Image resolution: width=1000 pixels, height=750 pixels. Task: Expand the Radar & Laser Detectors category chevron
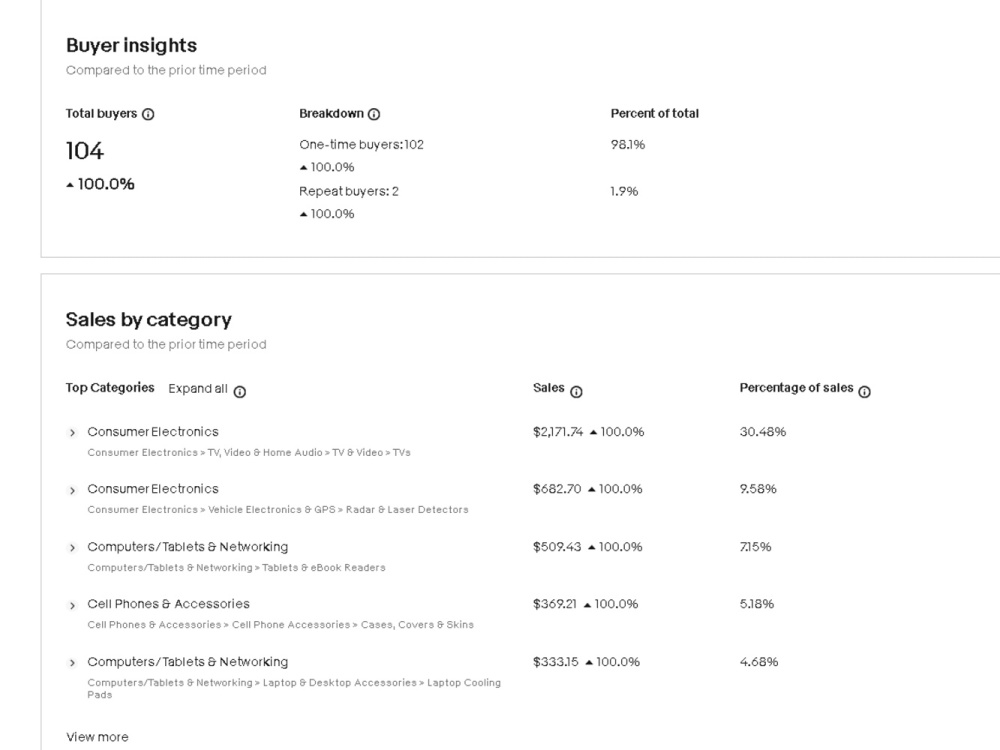click(72, 490)
